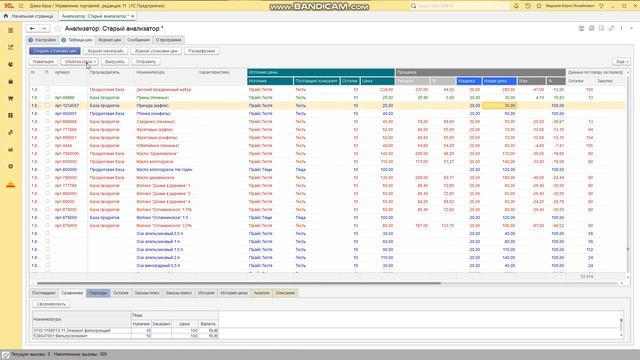Screen dimensions: 640x360
Task: Click the horizontal scrollbar of the price table
Action: point(239,283)
